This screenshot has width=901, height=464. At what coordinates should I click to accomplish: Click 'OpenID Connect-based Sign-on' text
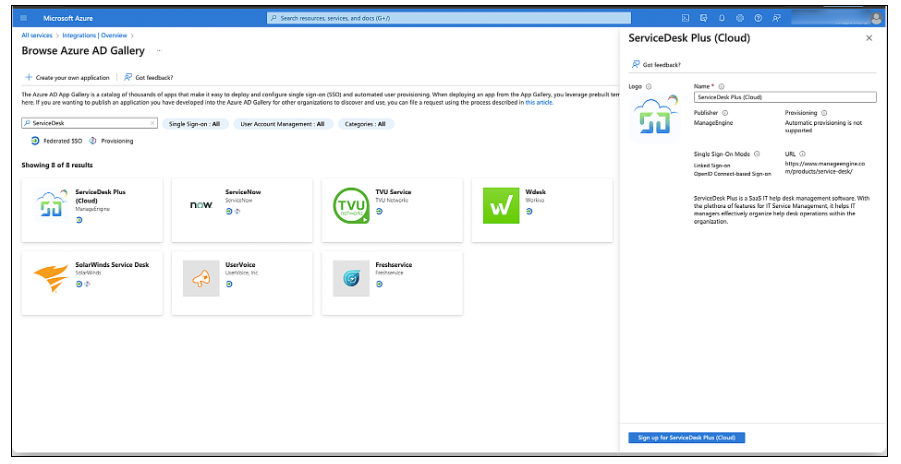[x=732, y=174]
